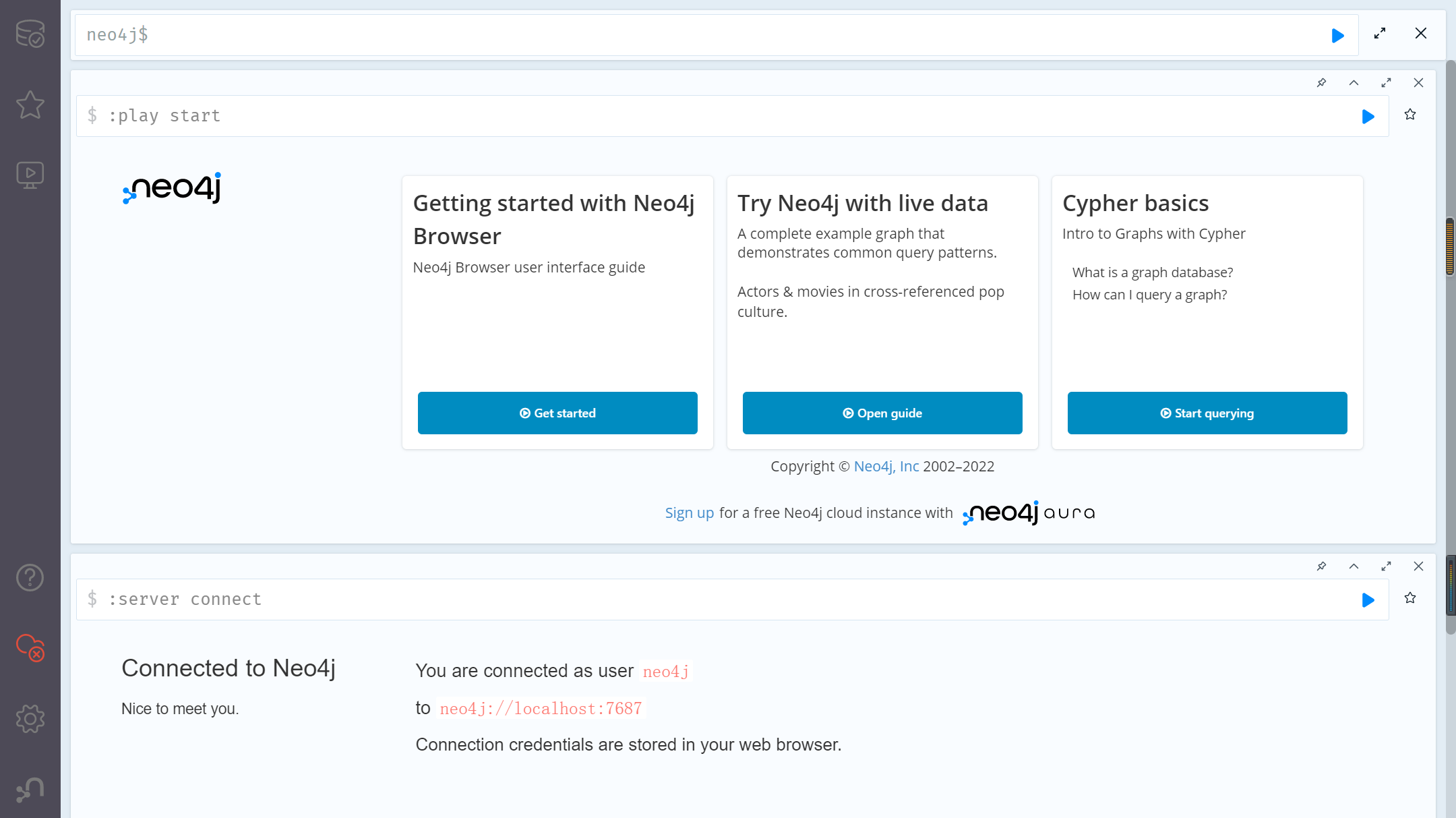Save :server connect as favorite star
Screen dimensions: 1456x818
coord(1410,598)
